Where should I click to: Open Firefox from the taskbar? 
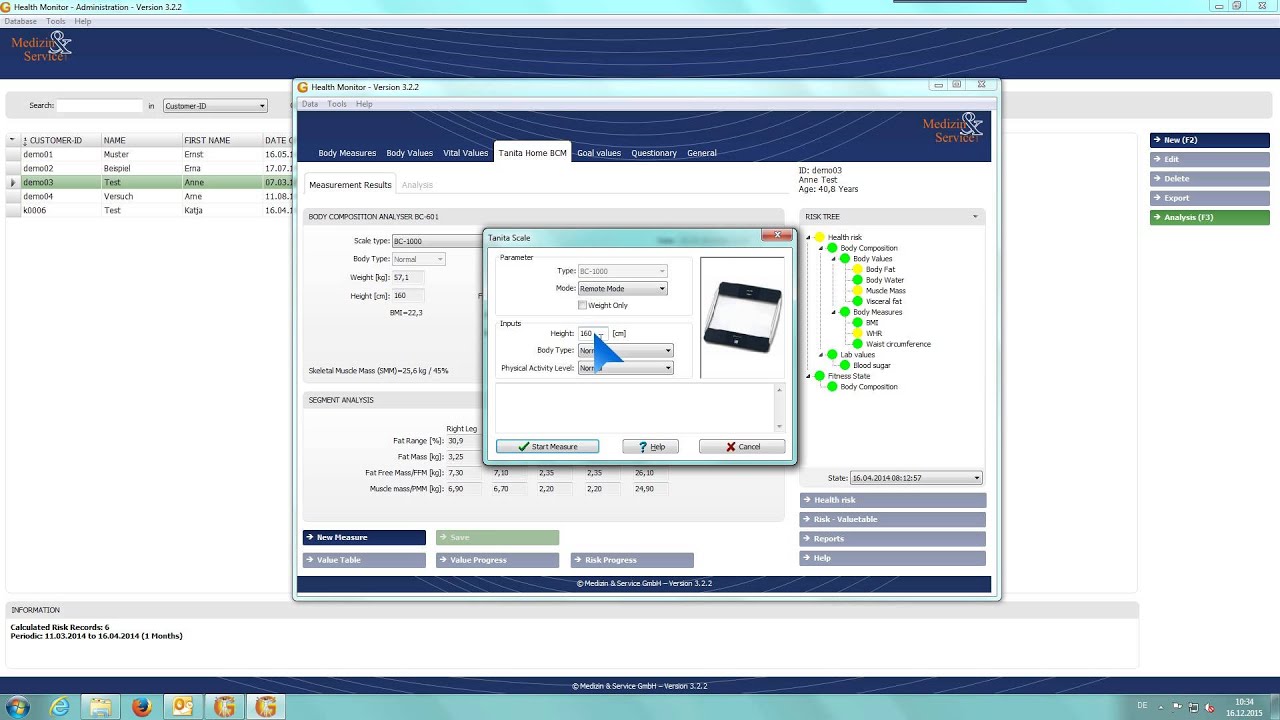coord(142,707)
